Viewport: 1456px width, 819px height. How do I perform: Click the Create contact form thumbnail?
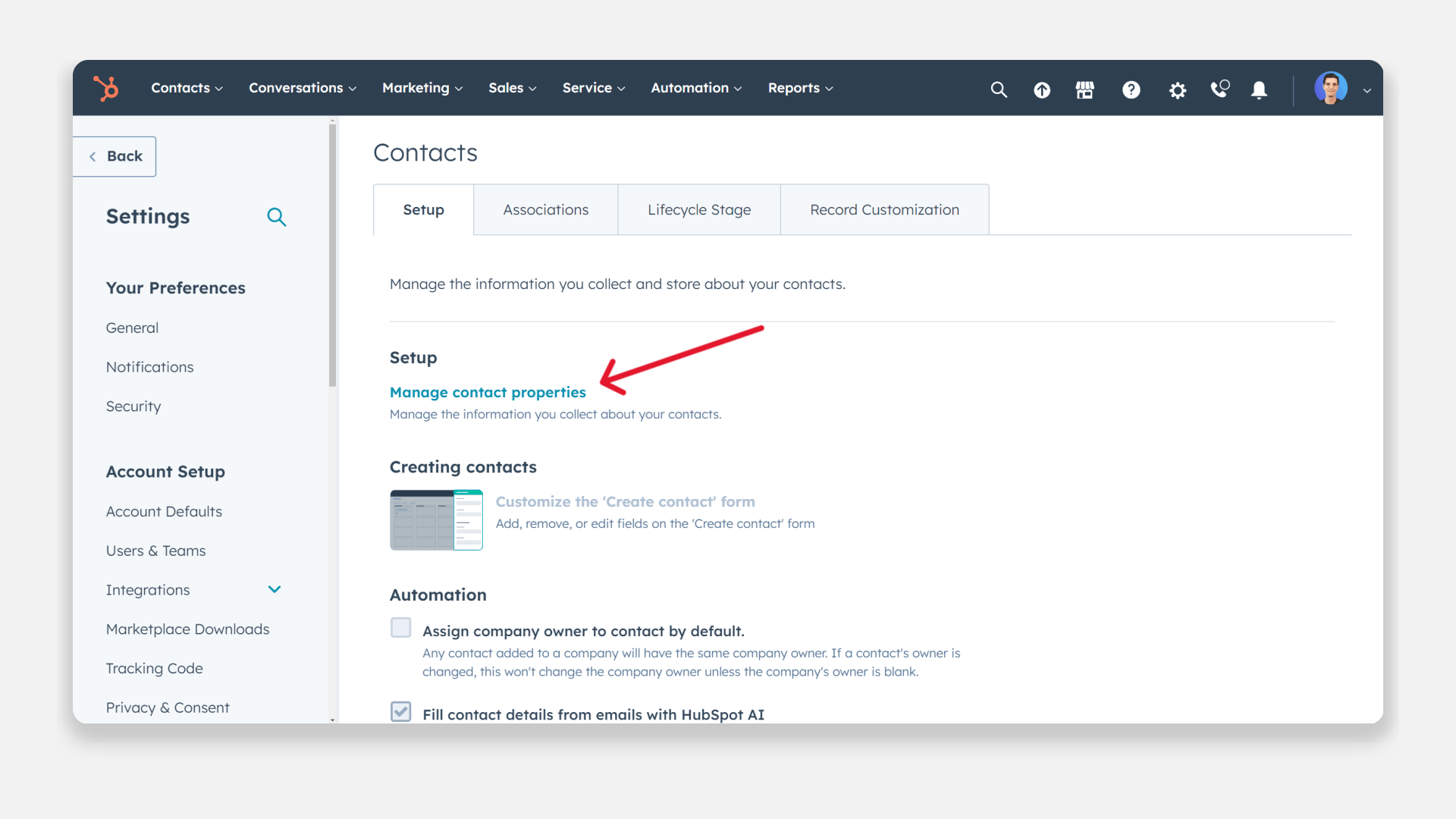pos(436,520)
